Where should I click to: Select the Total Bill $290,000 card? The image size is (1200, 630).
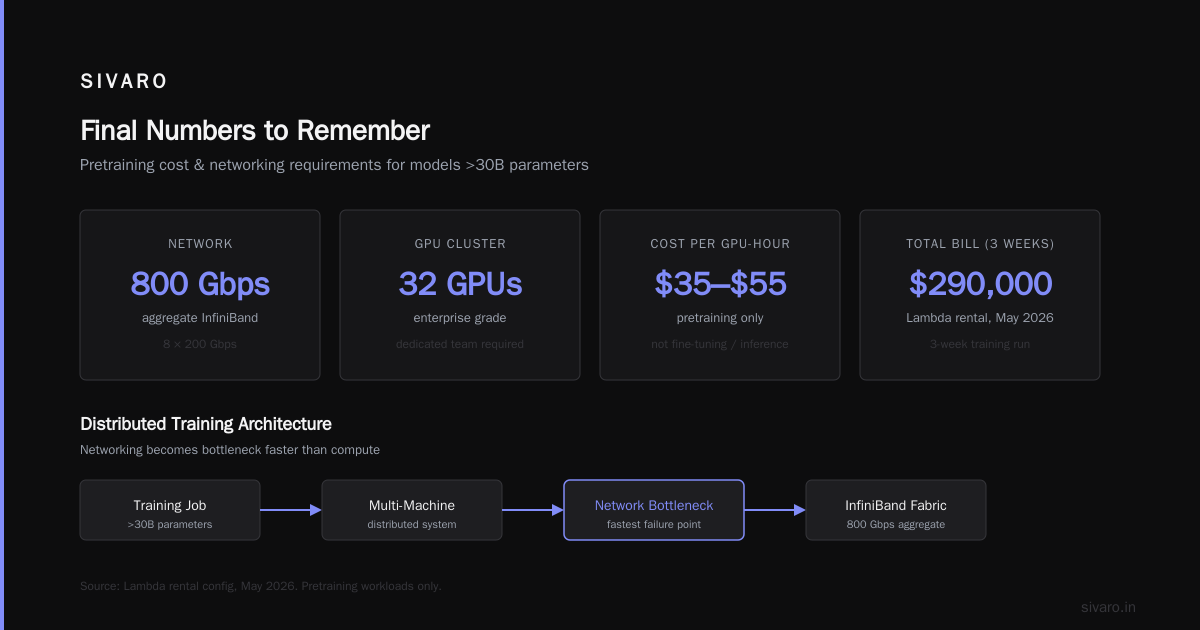980,295
